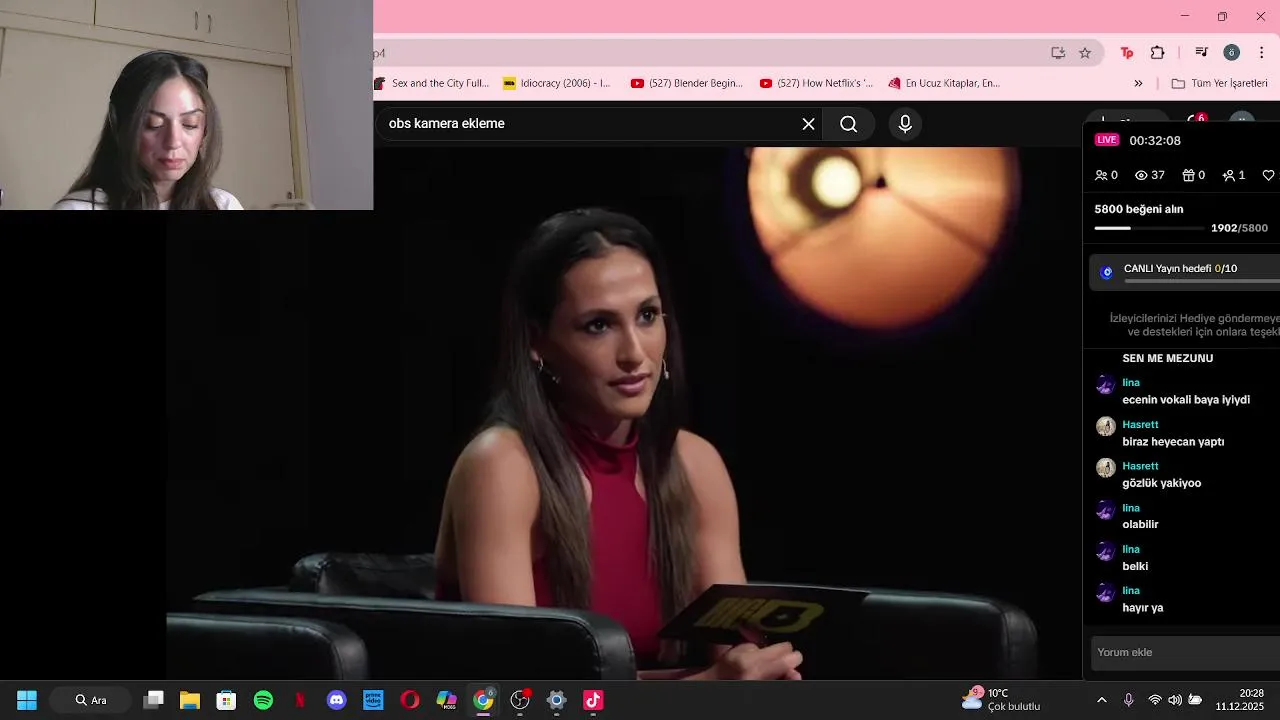Click the main video player area
Image resolution: width=1280 pixels, height=720 pixels.
[x=625, y=413]
